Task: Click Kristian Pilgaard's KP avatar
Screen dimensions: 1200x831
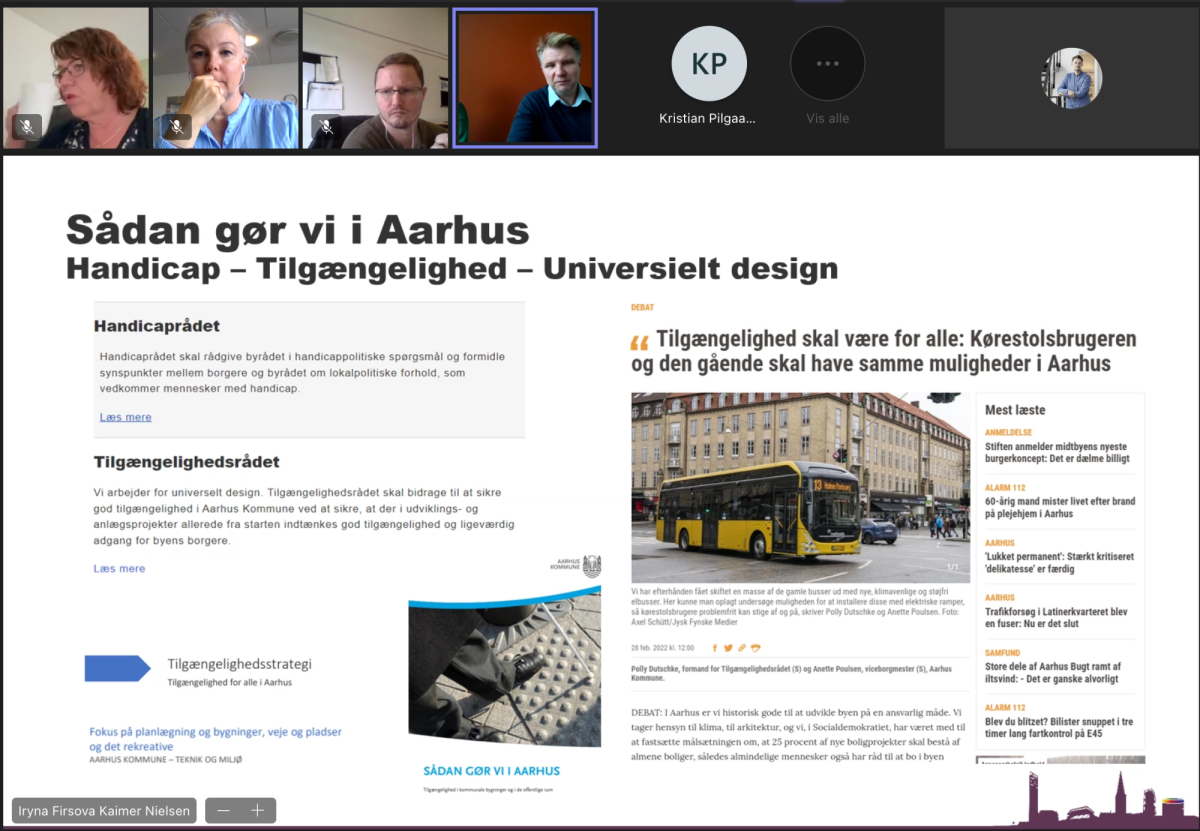Action: (x=709, y=62)
